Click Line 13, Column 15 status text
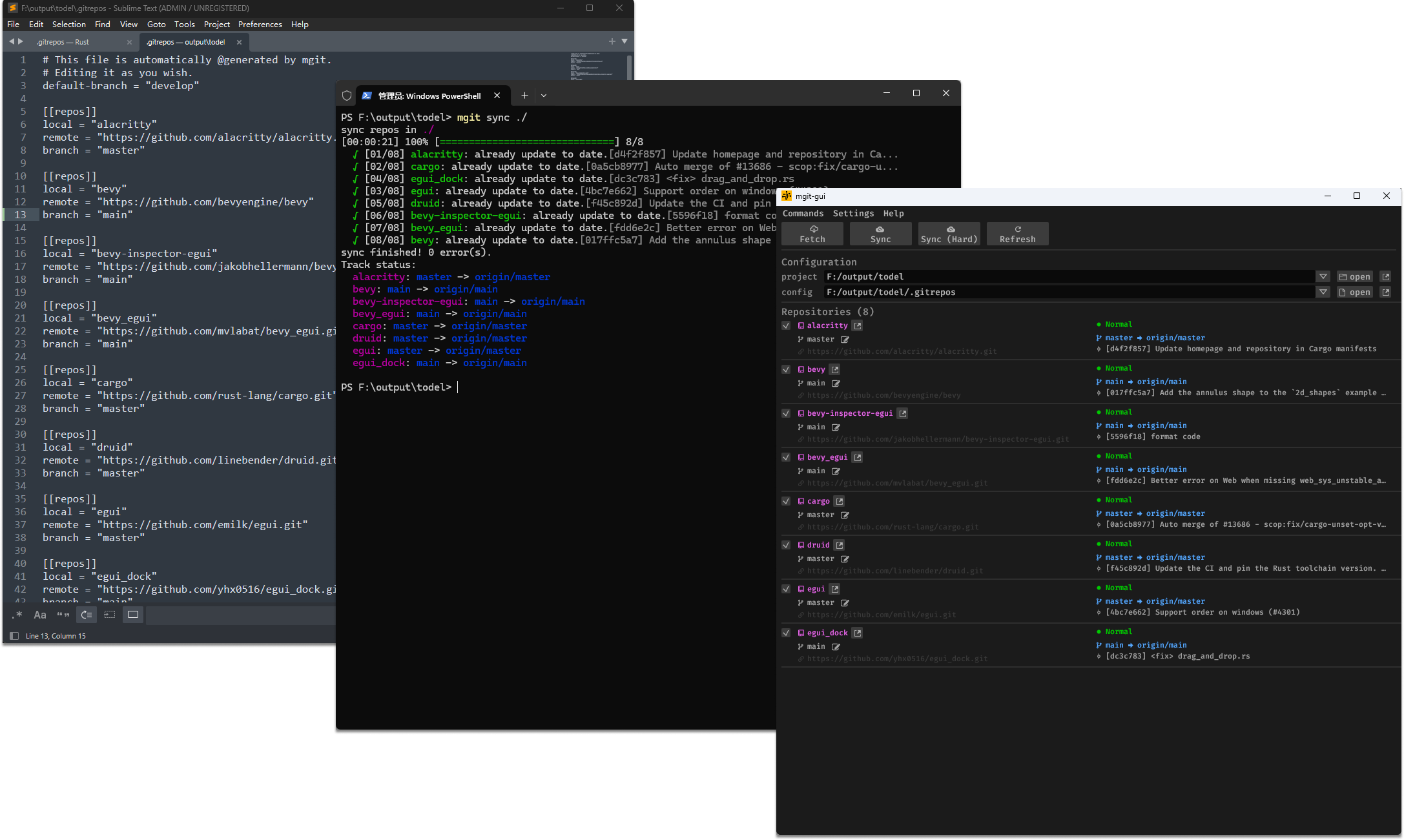 pos(56,637)
